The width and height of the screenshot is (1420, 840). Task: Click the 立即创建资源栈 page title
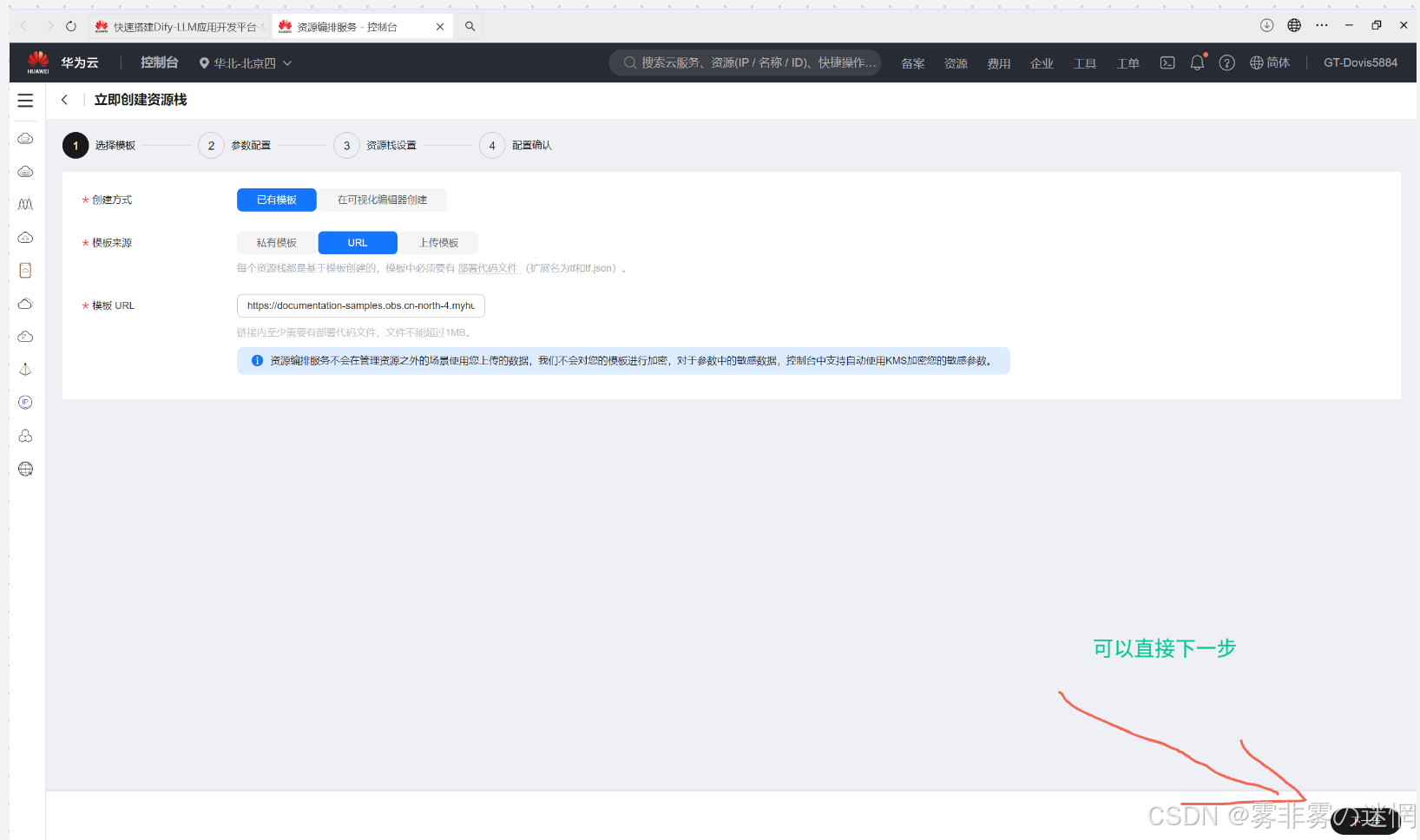[141, 100]
